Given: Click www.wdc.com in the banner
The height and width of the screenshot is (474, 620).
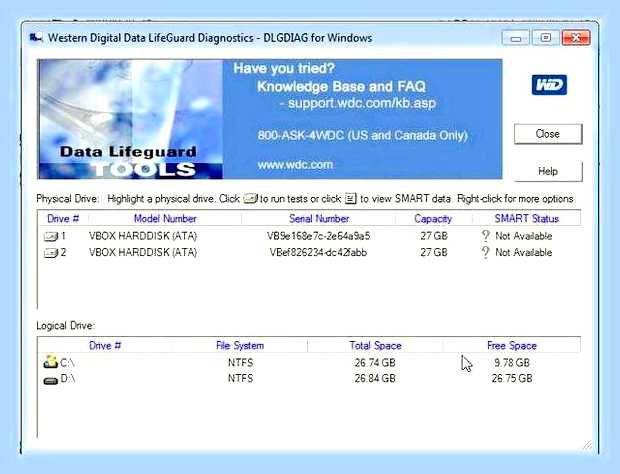Looking at the screenshot, I should pos(295,164).
